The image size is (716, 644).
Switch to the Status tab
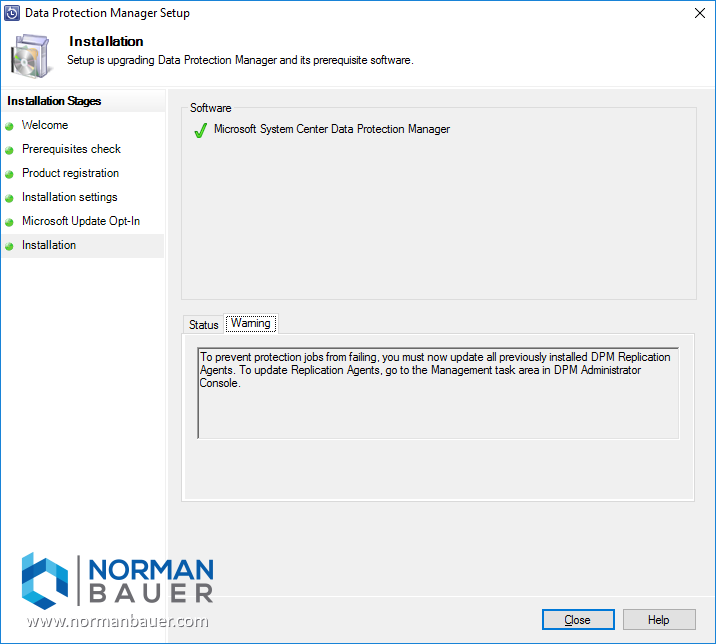[x=203, y=325]
